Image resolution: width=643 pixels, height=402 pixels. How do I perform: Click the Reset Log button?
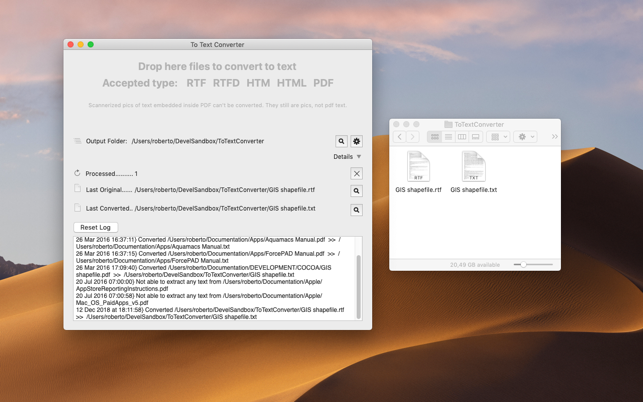[96, 227]
